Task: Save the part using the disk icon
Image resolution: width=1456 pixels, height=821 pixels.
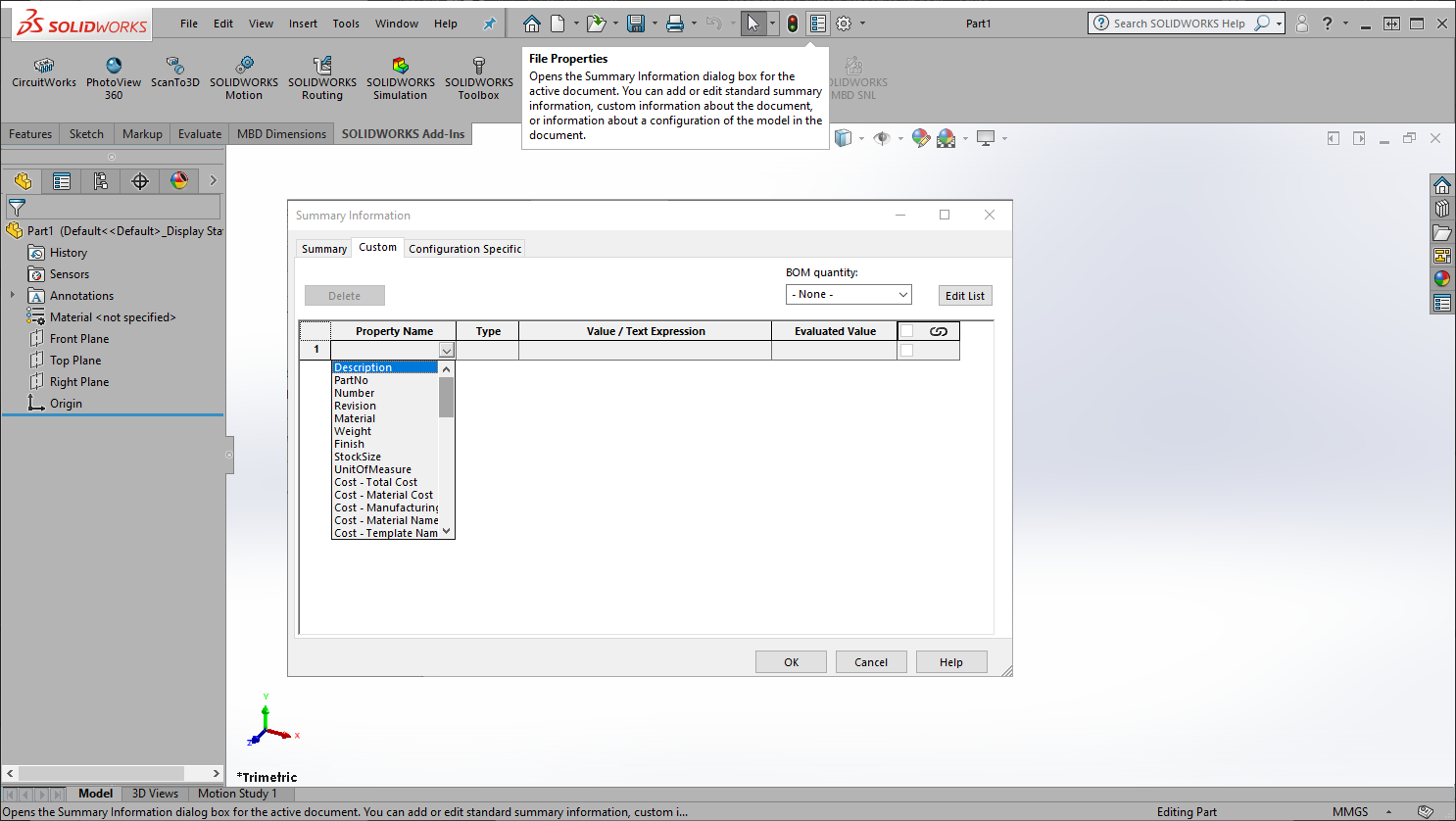Action: pyautogui.click(x=636, y=24)
